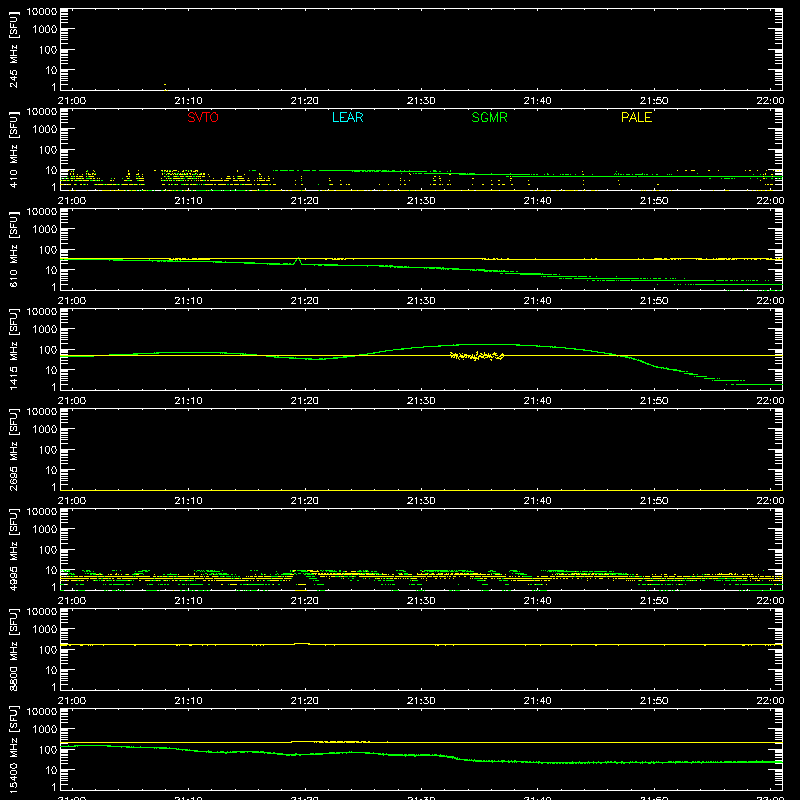
Task: Click the red SVTO station label
Action: coord(203,117)
